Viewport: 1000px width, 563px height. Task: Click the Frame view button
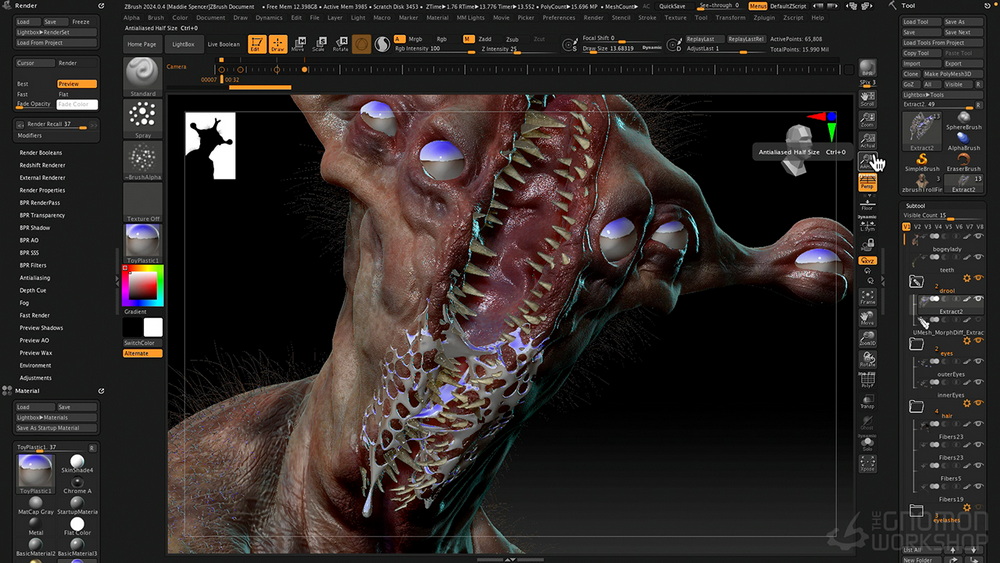pos(867,297)
